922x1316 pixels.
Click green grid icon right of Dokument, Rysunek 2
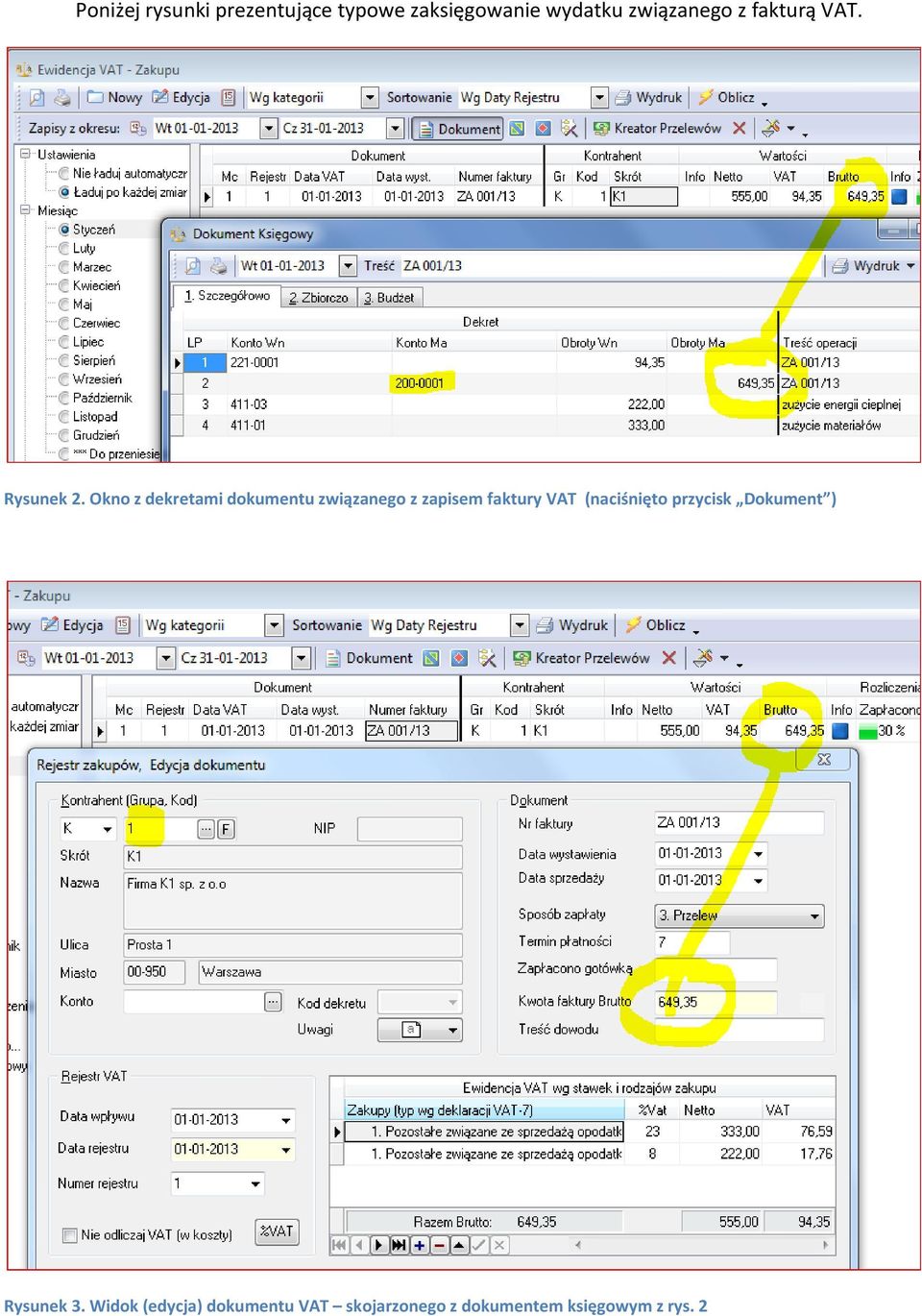(x=518, y=128)
